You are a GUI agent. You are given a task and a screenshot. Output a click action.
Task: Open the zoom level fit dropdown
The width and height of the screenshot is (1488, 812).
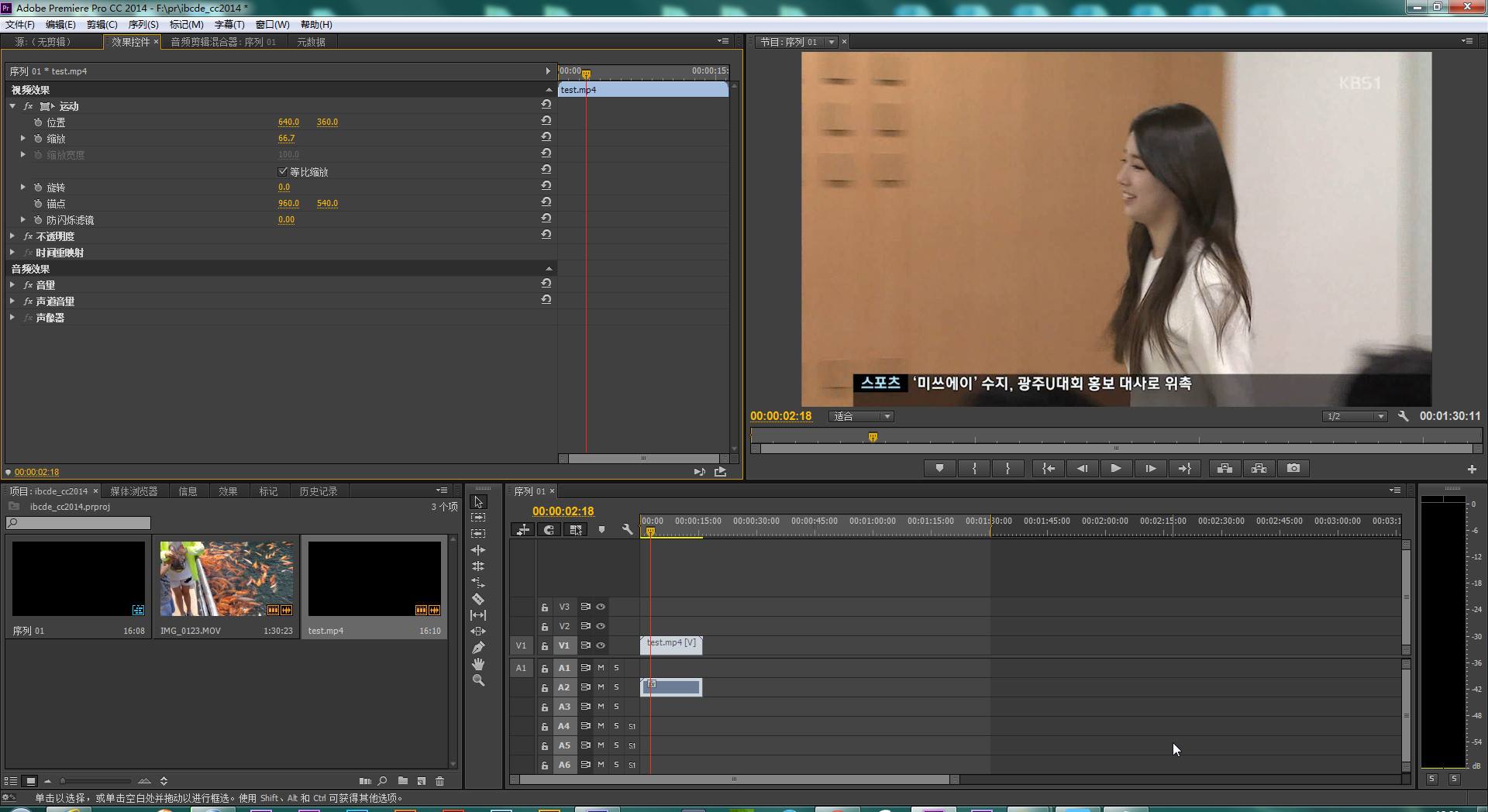click(861, 416)
